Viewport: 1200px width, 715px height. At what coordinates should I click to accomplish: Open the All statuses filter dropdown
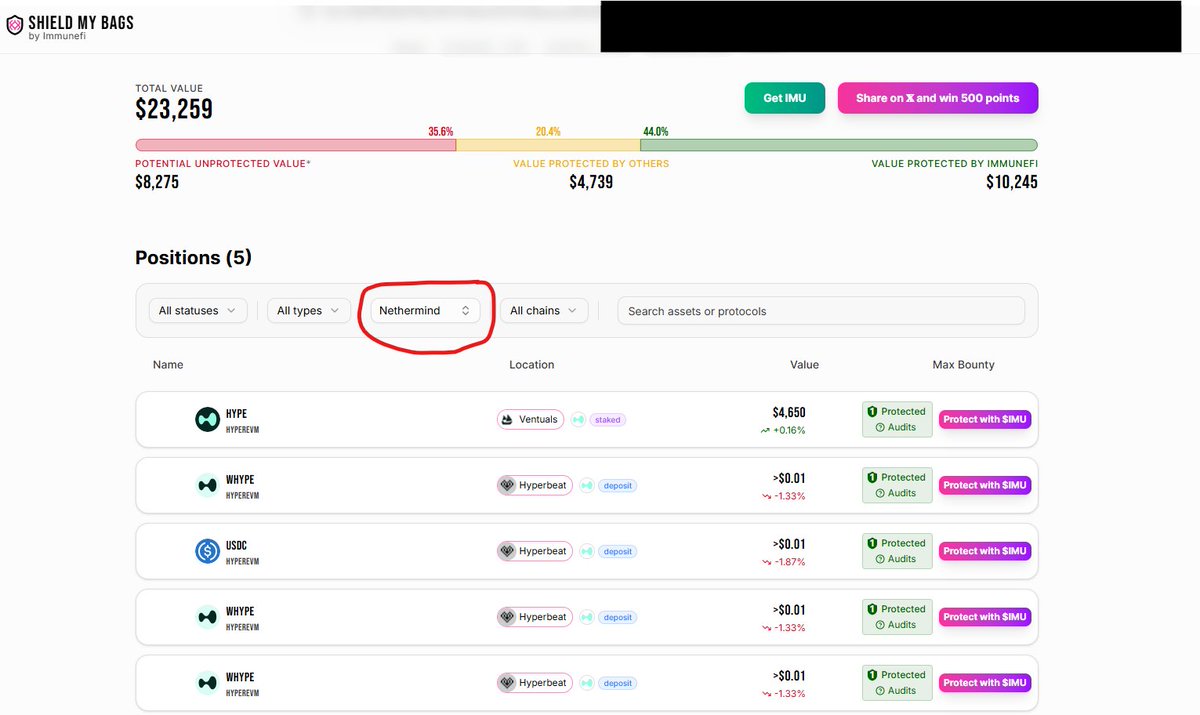pyautogui.click(x=198, y=311)
